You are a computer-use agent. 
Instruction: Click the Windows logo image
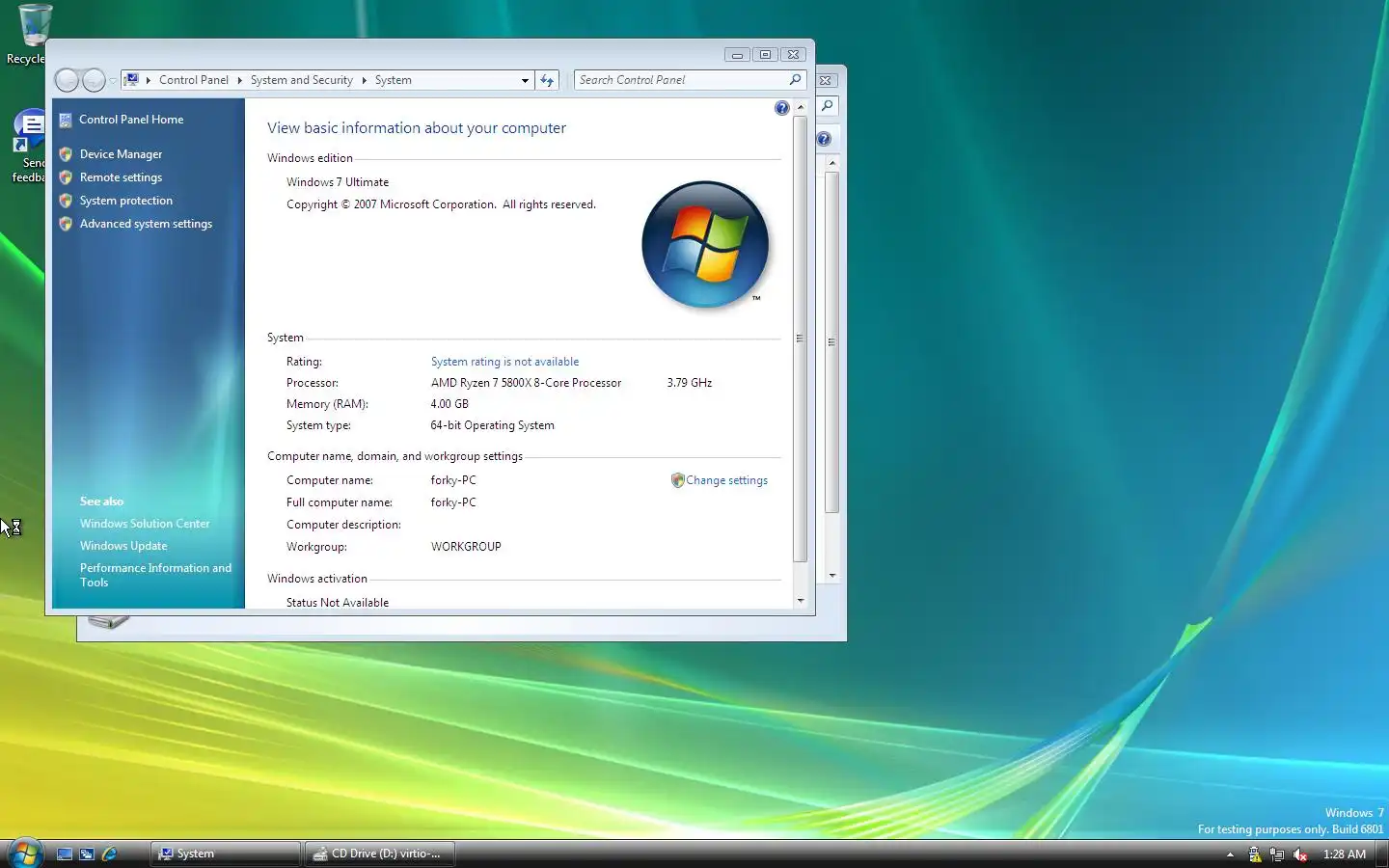(x=706, y=245)
